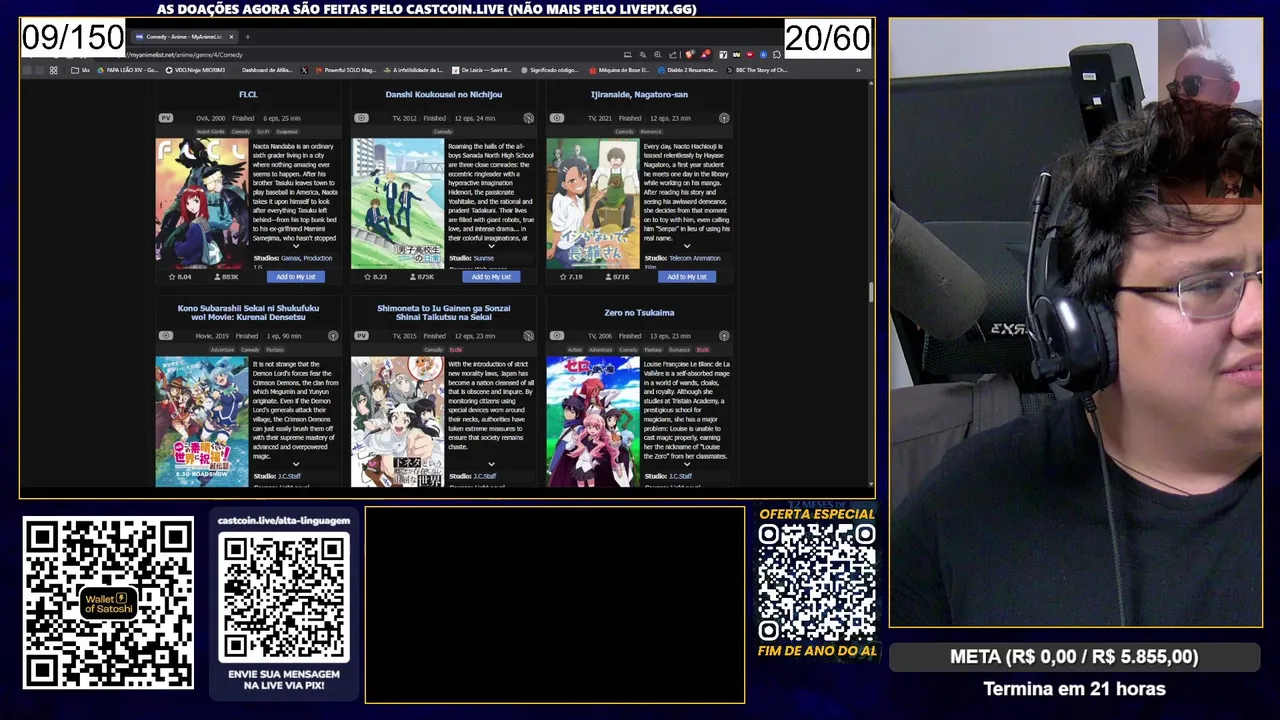Click the page vertical scrollbar thumb
1280x720 pixels.
870,292
